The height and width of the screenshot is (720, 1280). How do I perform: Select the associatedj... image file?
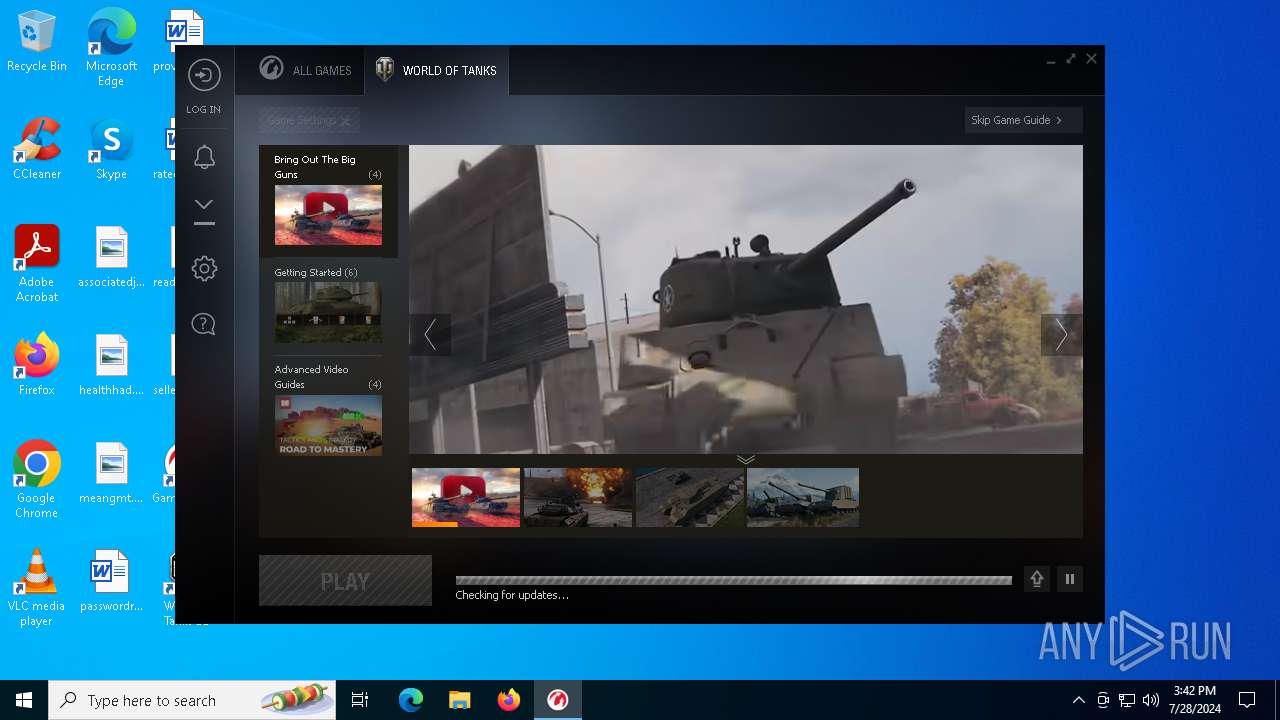[x=111, y=257]
